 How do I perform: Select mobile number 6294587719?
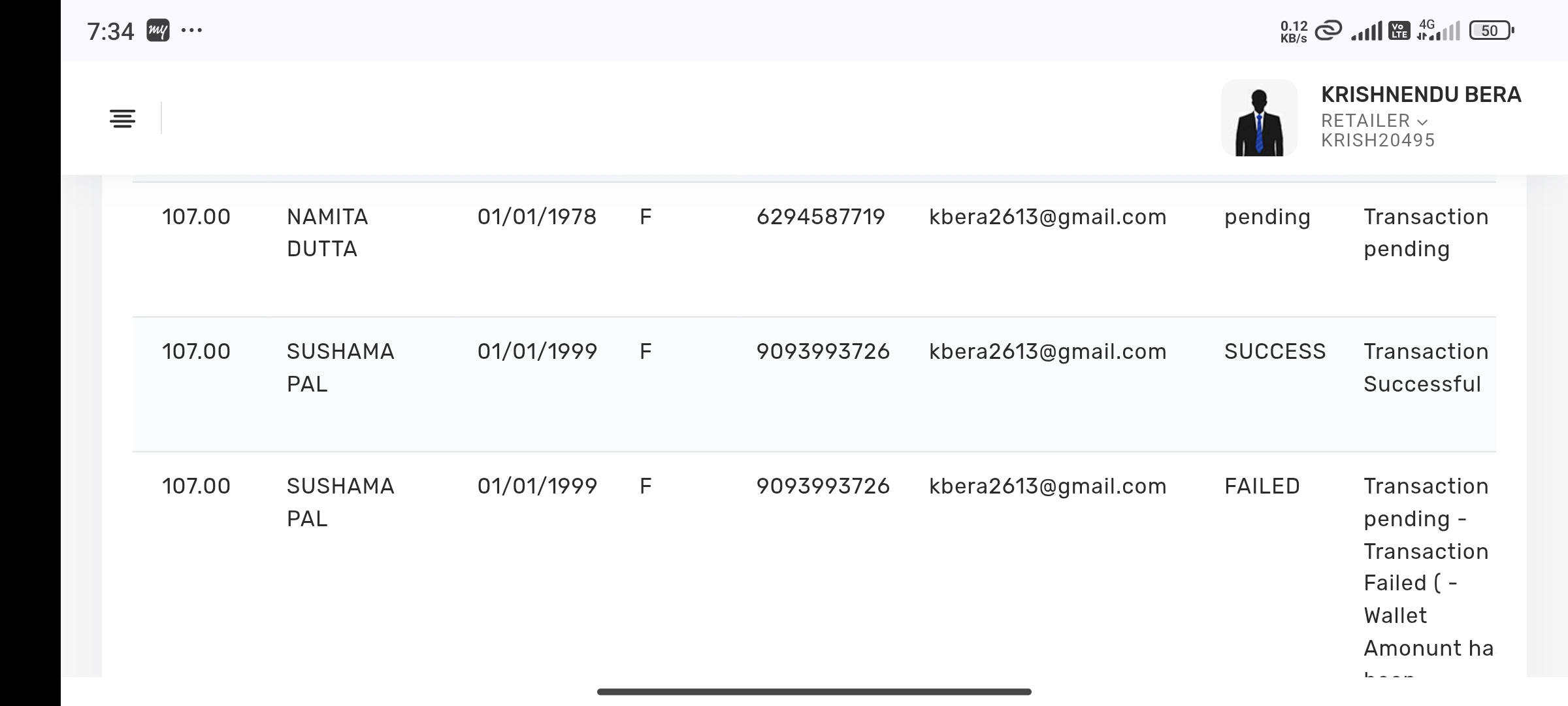821,217
